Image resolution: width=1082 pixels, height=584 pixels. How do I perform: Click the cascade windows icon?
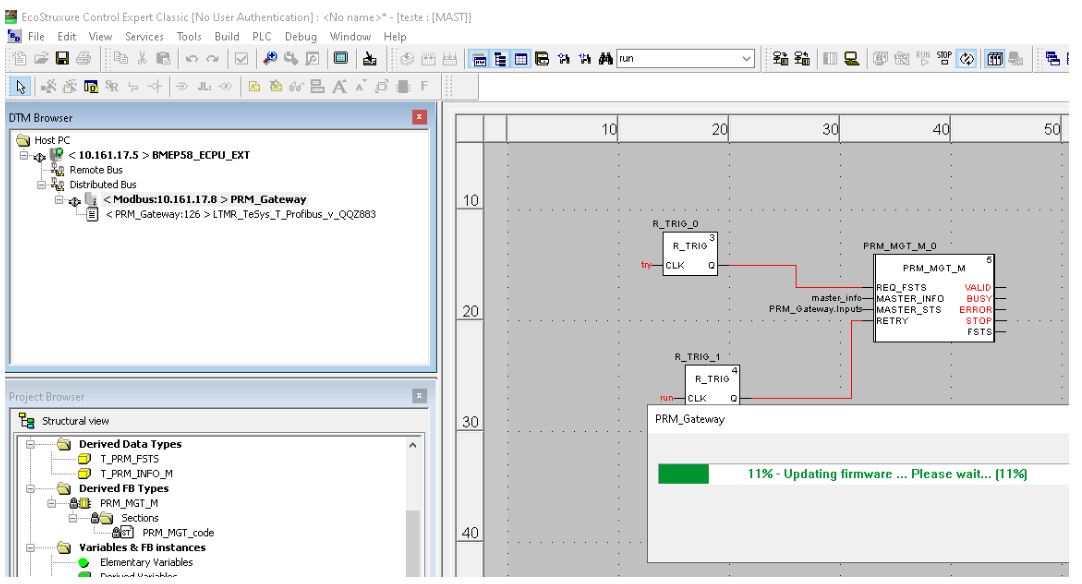coord(1052,59)
